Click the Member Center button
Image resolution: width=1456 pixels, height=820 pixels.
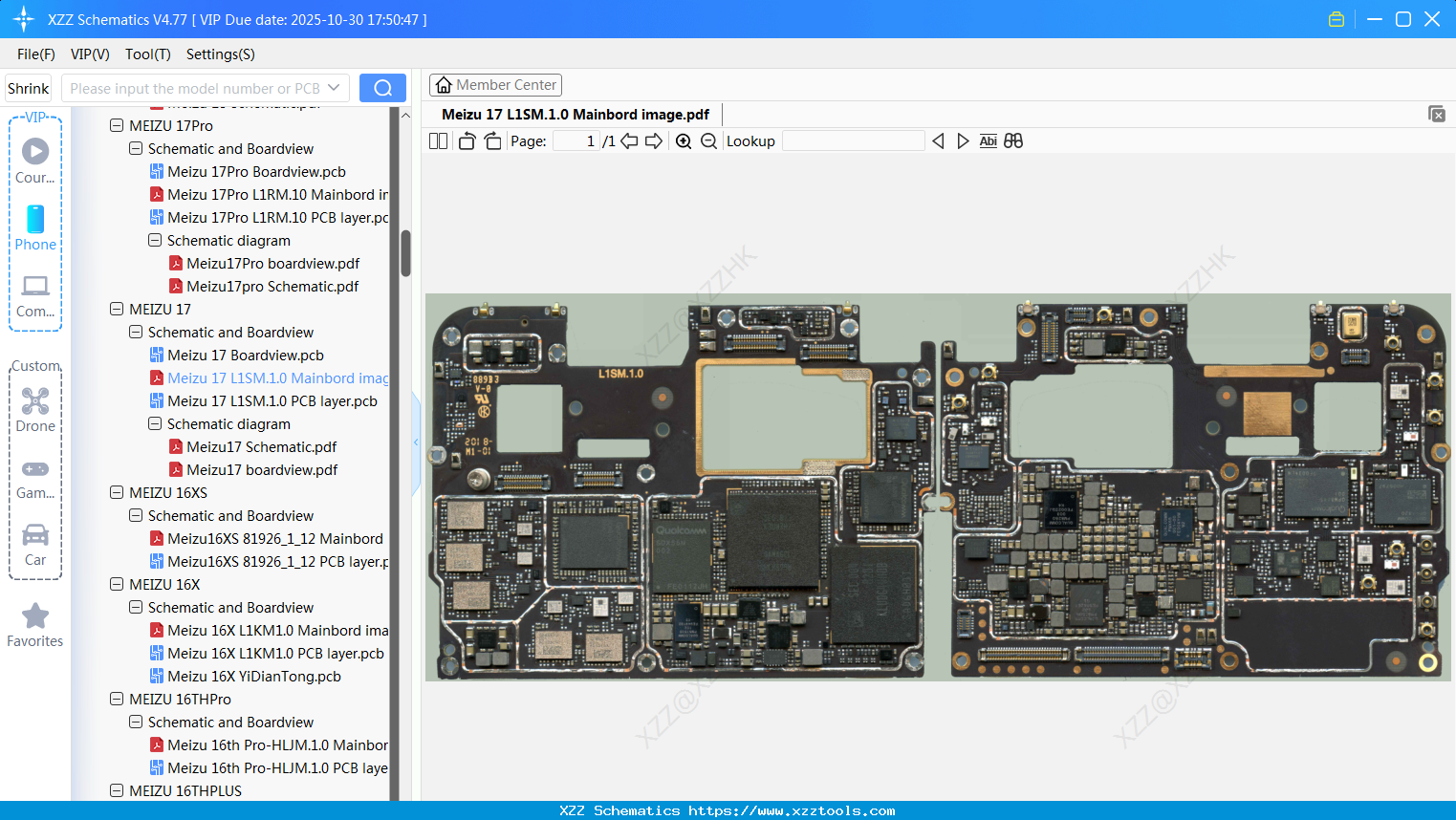pyautogui.click(x=495, y=84)
